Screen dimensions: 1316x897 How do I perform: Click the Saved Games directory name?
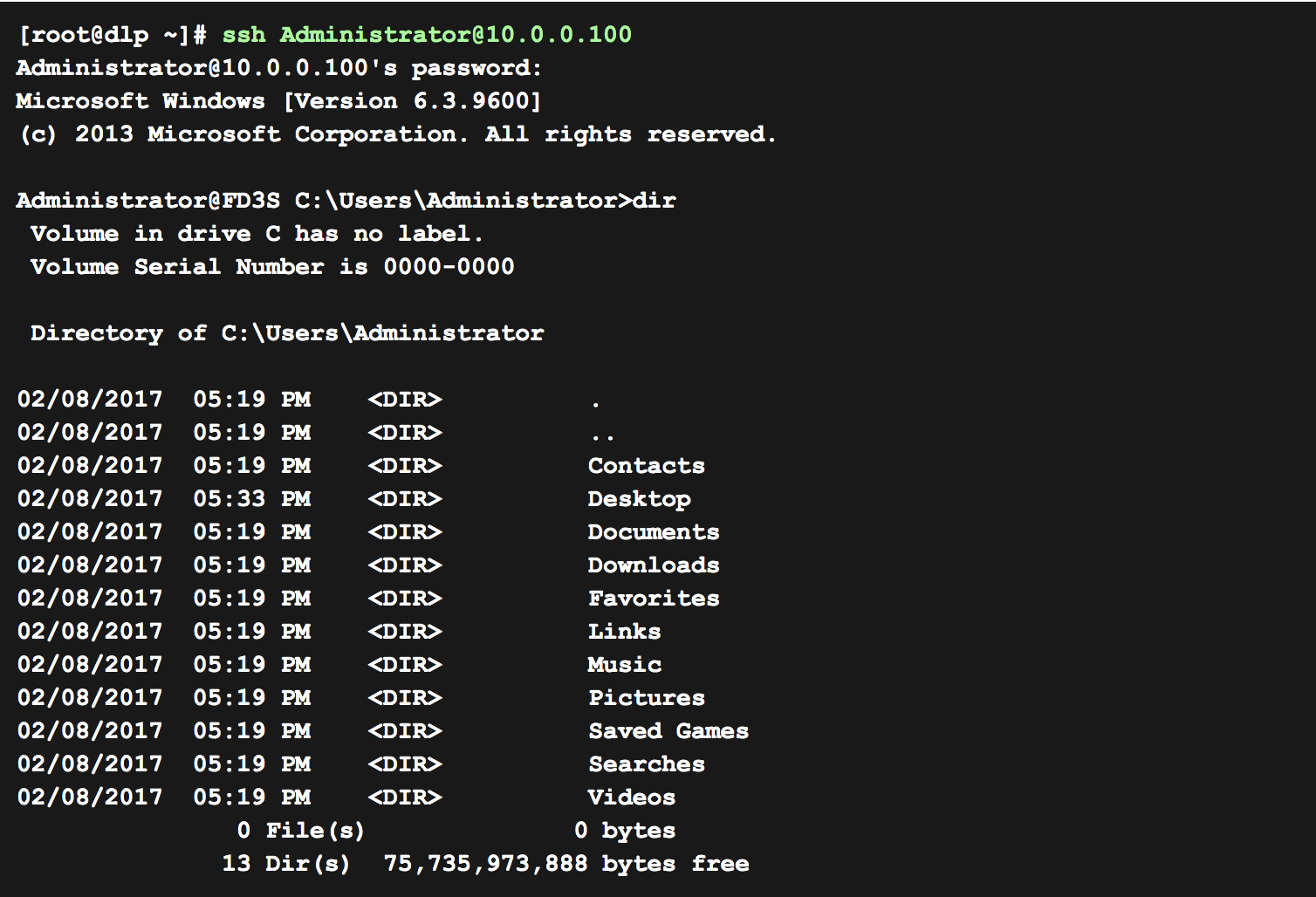(668, 731)
